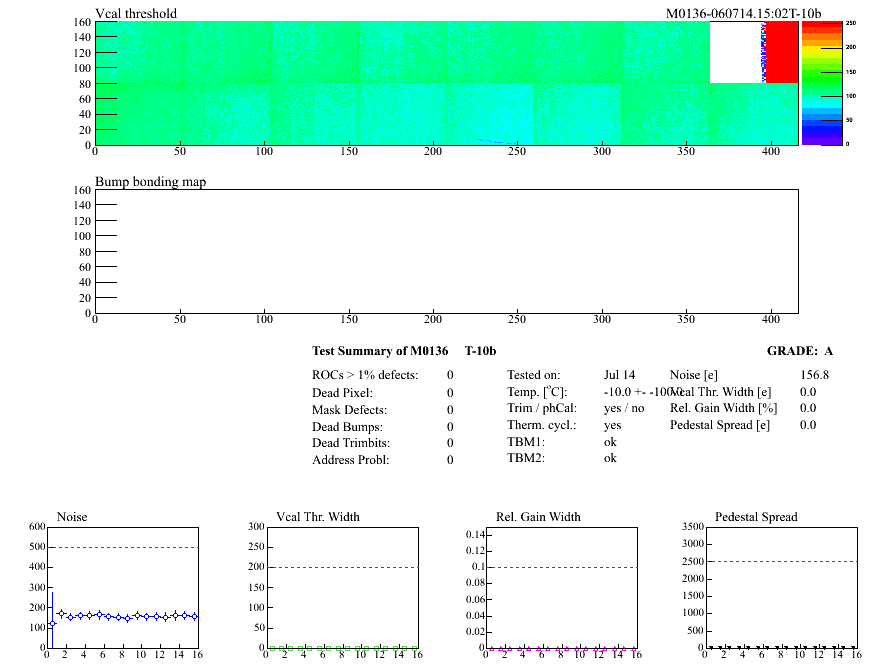Pick the purple band at the color scale bottom
Viewport: 896px width, 672px height.
pos(822,141)
